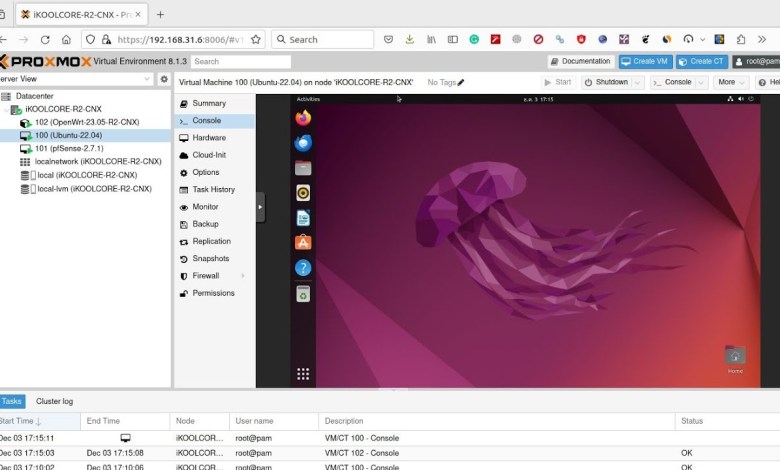Open the Hardware section
780x470 pixels.
coord(214,138)
